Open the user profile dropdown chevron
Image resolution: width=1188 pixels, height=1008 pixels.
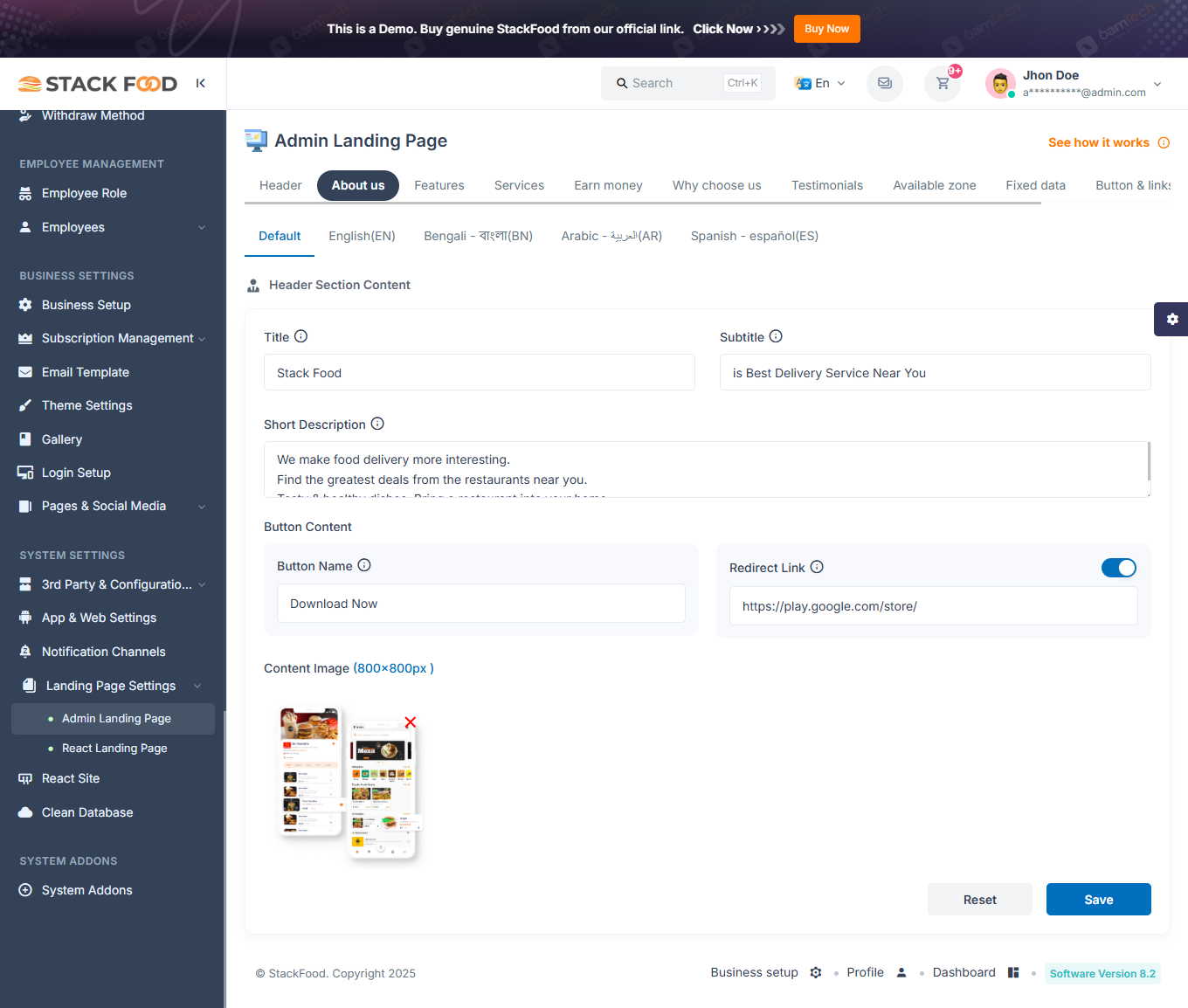[1157, 84]
